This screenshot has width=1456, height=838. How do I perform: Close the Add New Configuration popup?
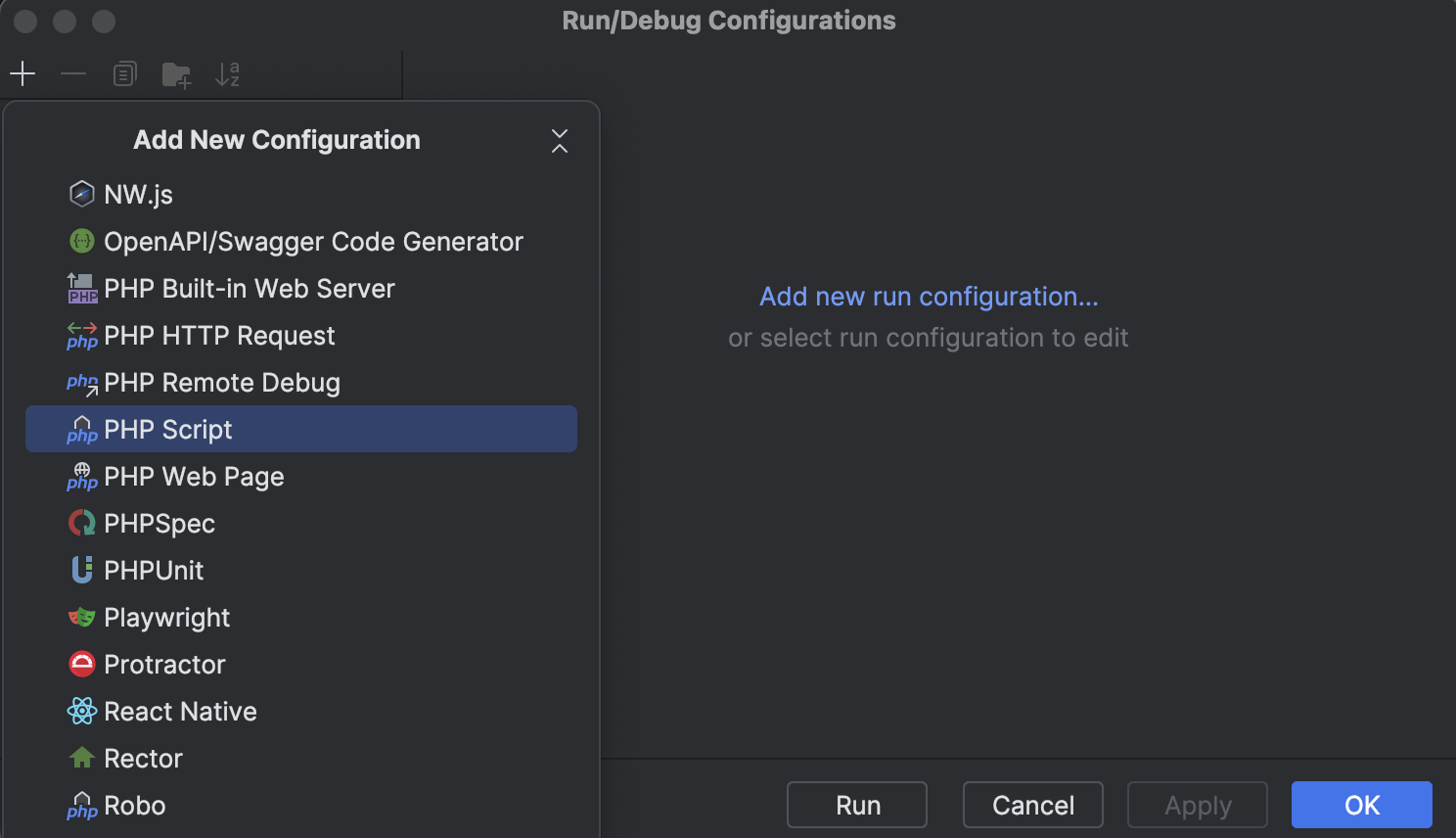click(x=559, y=141)
